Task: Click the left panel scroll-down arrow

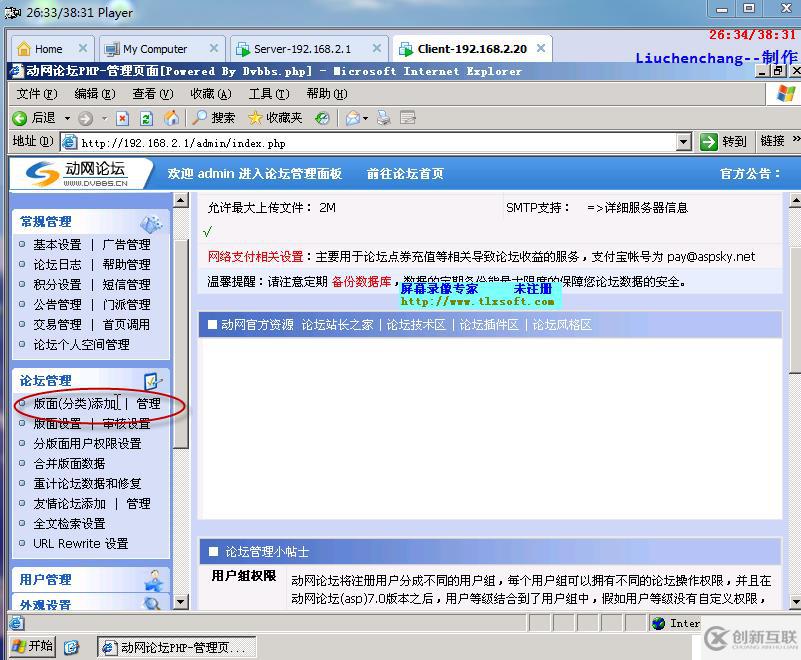Action: coord(181,602)
